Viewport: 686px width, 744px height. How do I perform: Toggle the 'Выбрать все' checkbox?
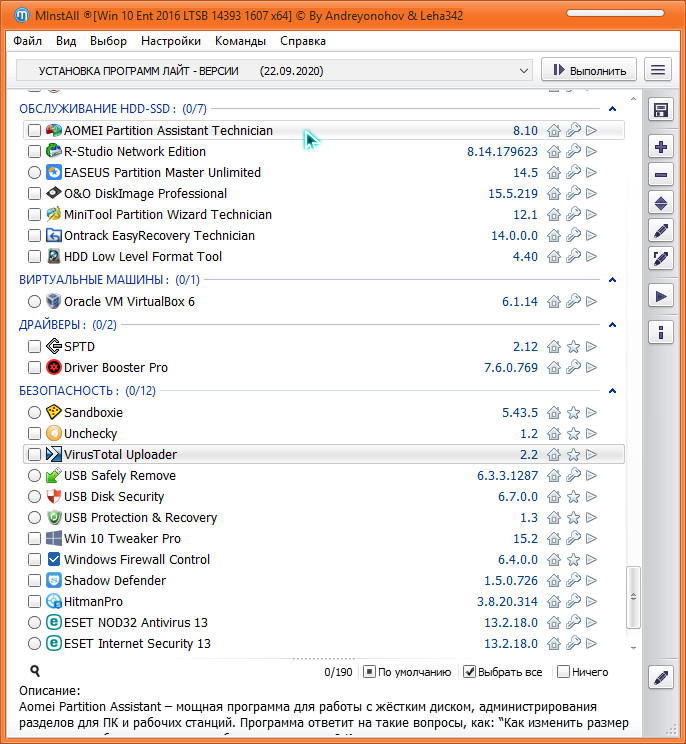pos(470,672)
